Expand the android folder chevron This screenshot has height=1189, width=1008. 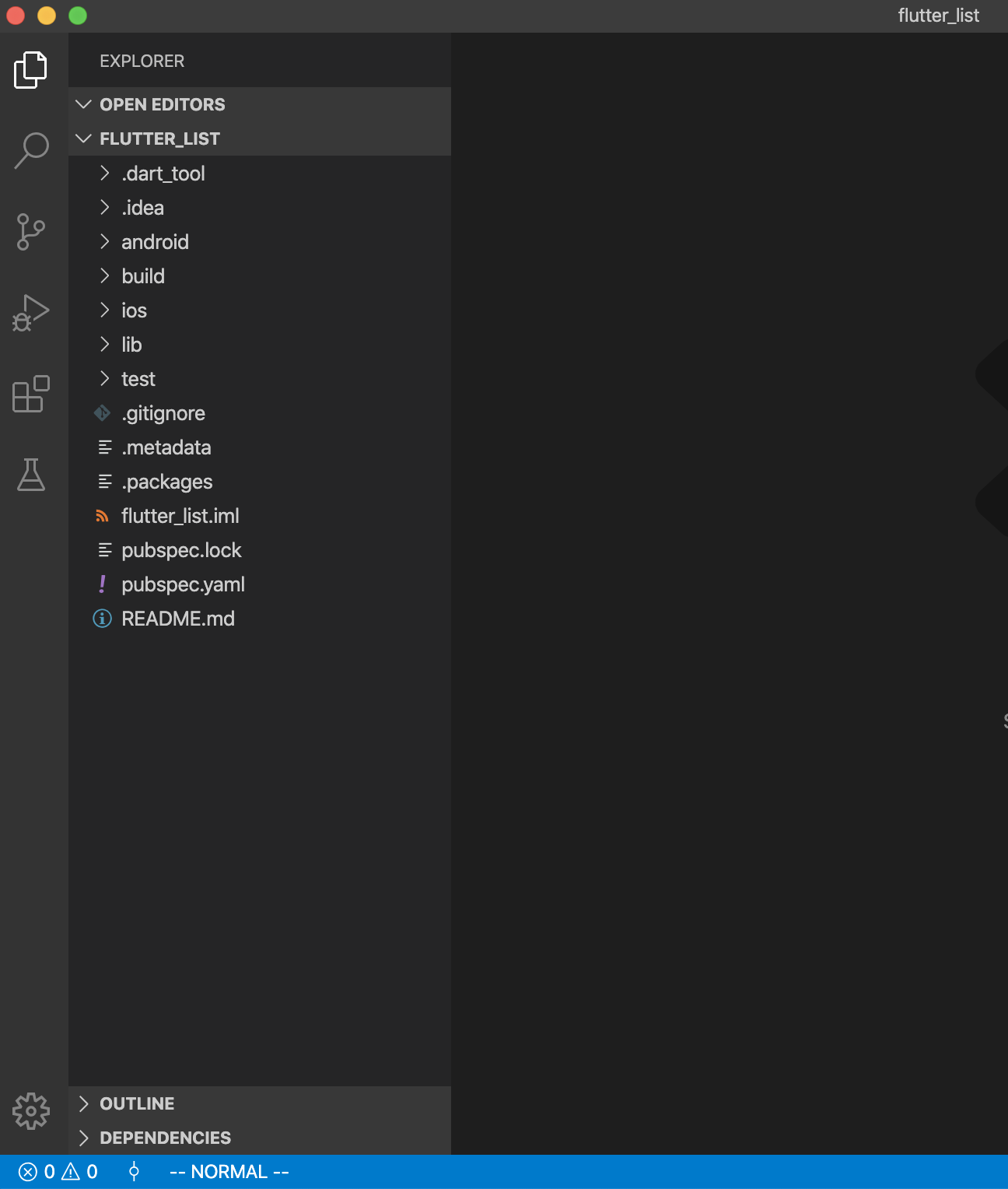pyautogui.click(x=105, y=241)
